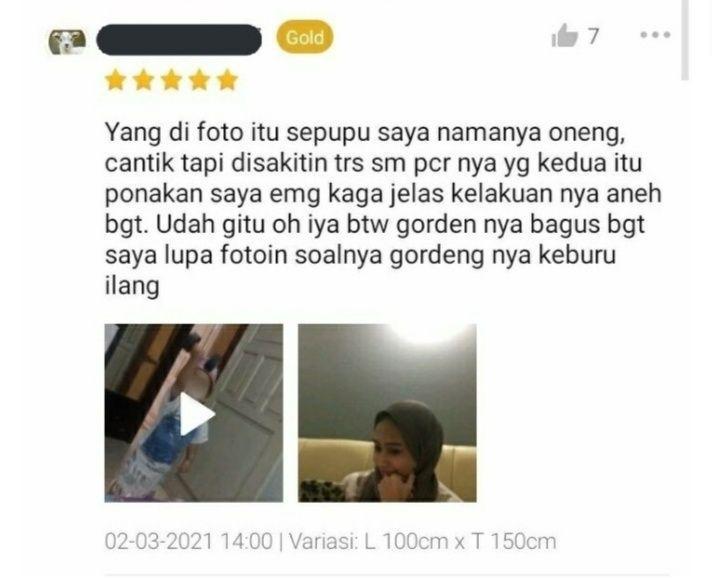Click the word 'ilang' ending the review
712x580 pixels.
click(132, 286)
